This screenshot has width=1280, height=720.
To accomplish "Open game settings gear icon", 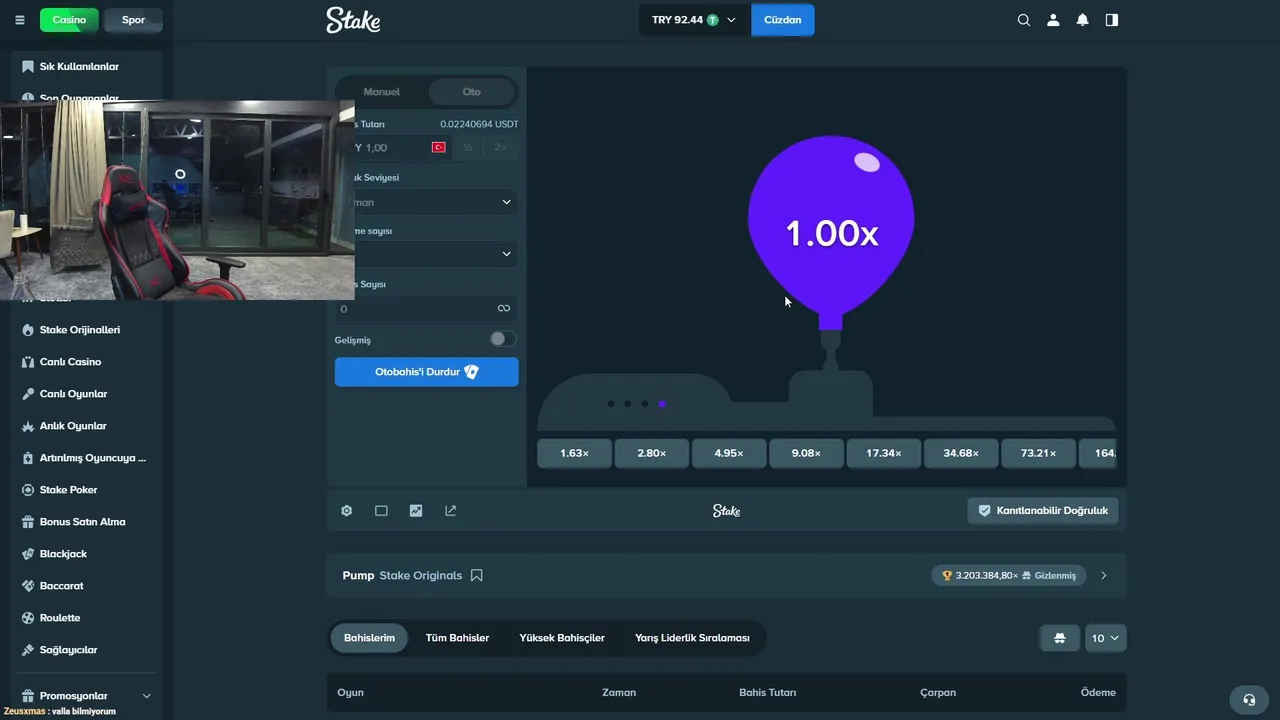I will pyautogui.click(x=346, y=510).
